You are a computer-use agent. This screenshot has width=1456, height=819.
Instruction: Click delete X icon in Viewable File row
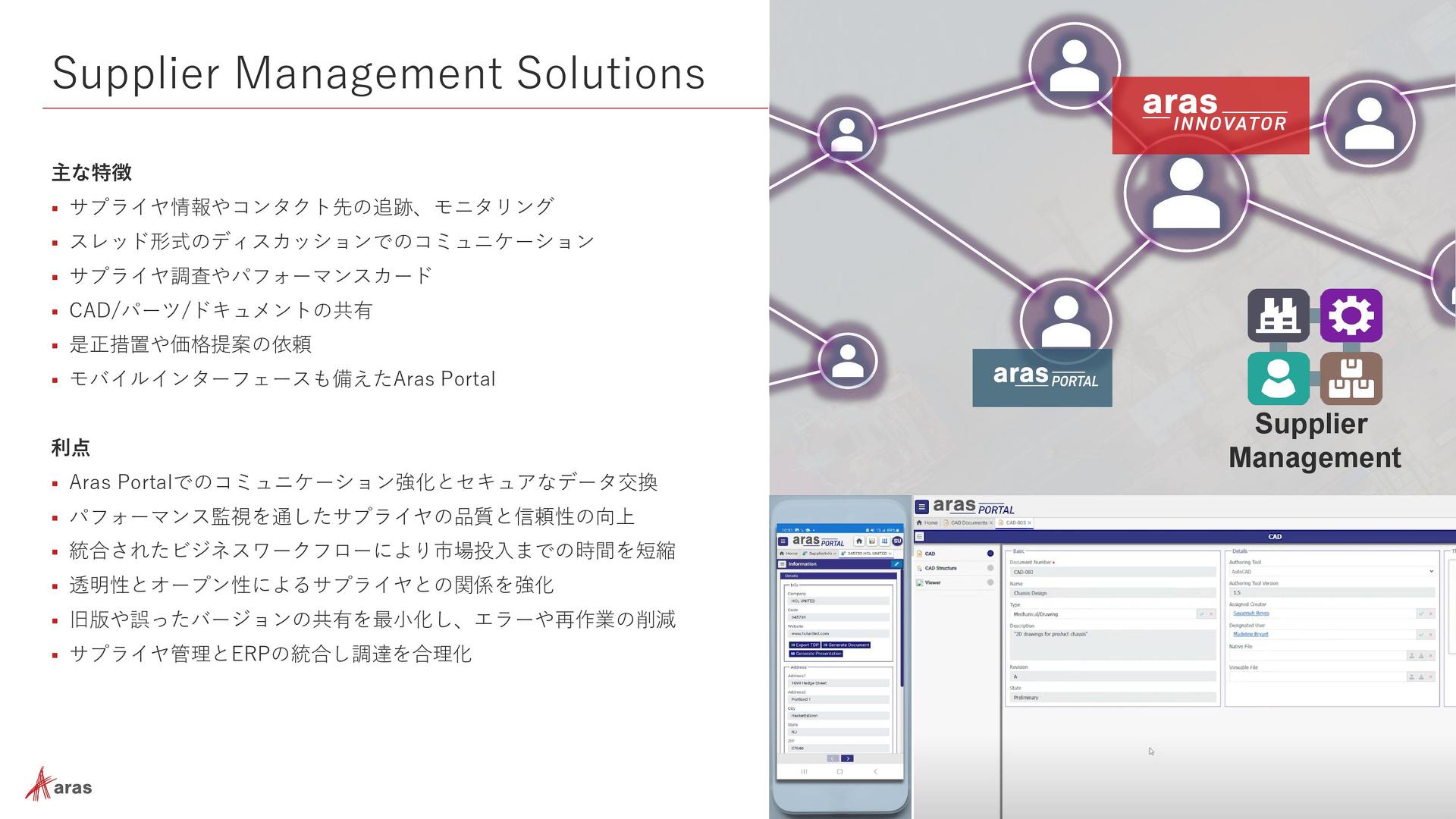pos(1431,676)
